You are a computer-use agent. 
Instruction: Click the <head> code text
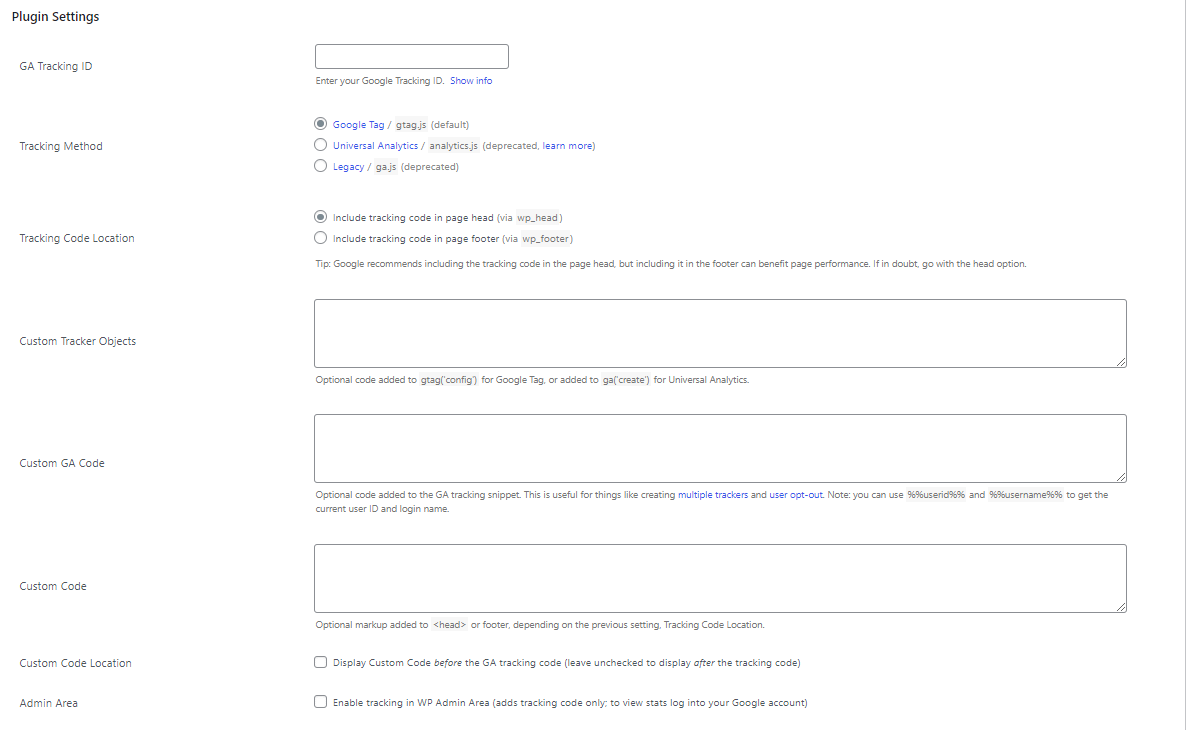[449, 626]
